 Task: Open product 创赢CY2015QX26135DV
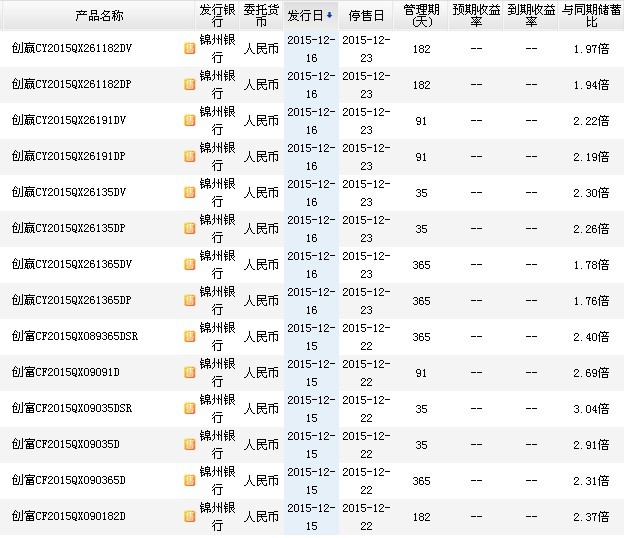[69, 193]
